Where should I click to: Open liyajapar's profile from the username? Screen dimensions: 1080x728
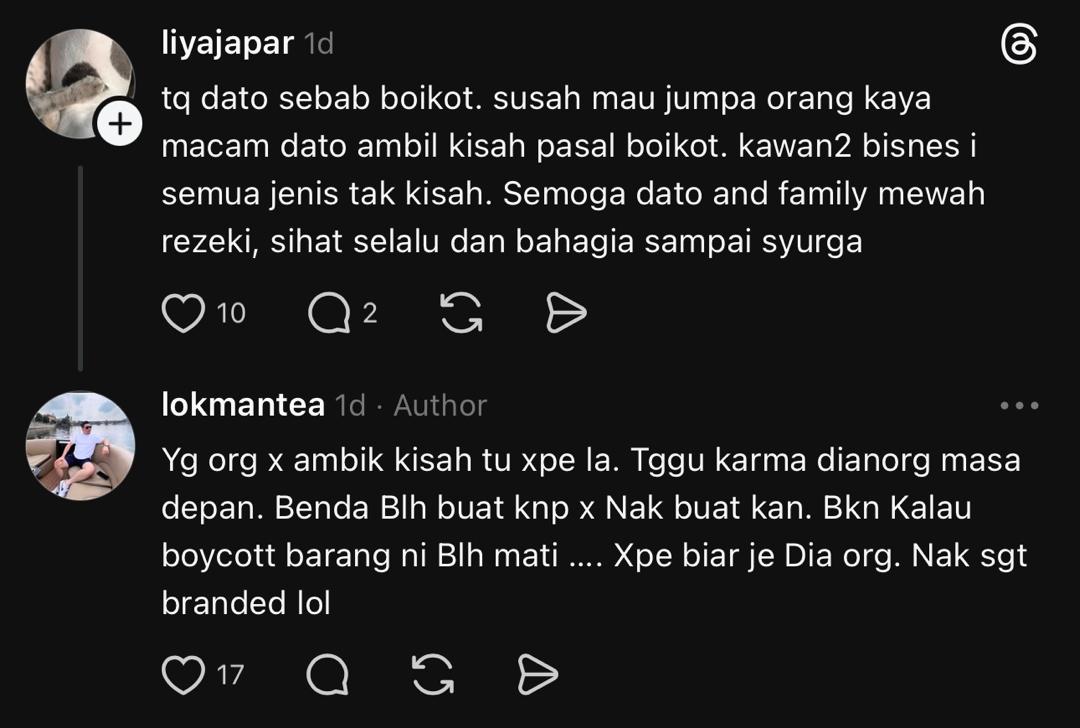coord(228,43)
